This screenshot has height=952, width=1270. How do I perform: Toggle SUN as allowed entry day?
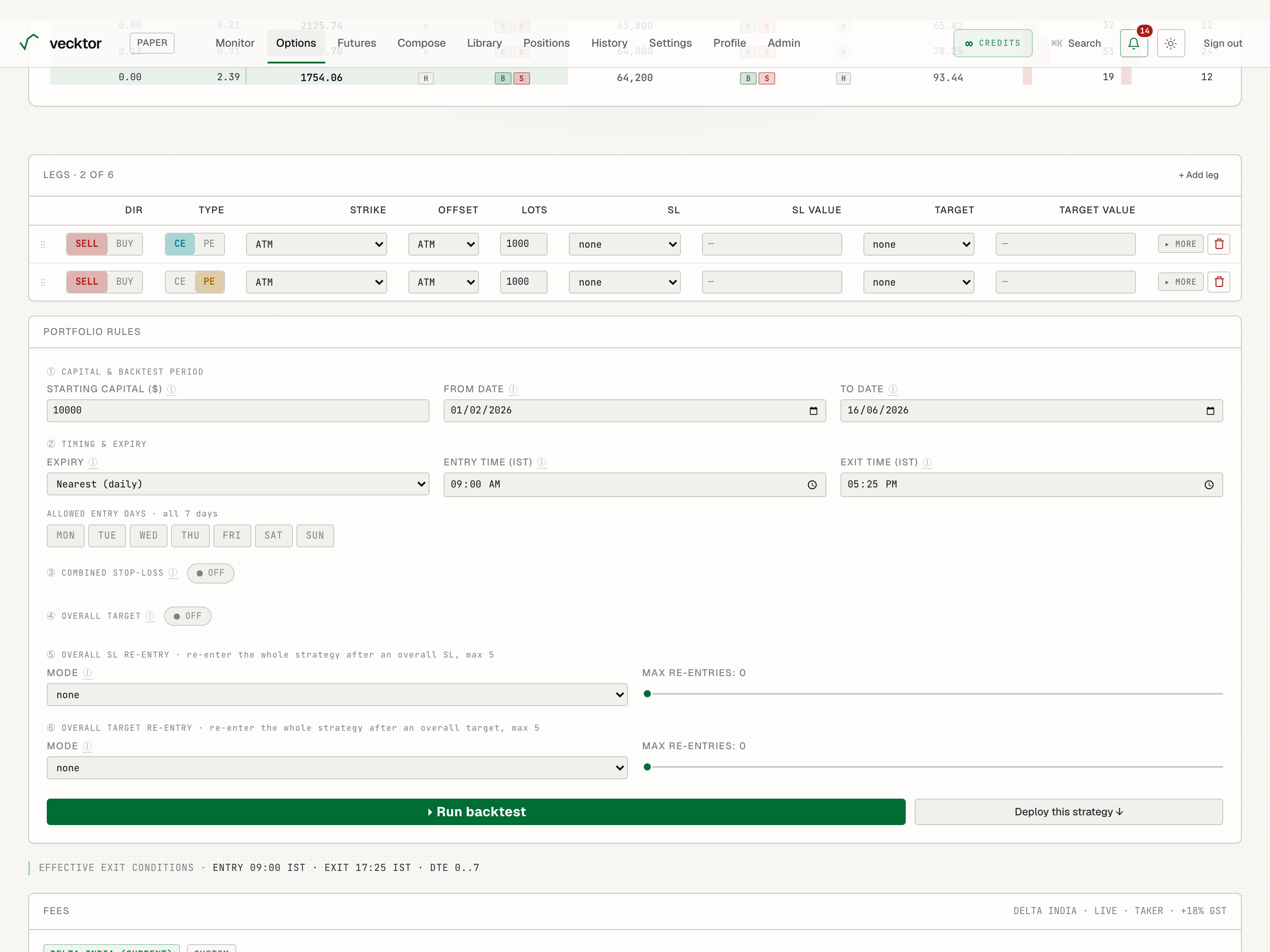coord(314,536)
